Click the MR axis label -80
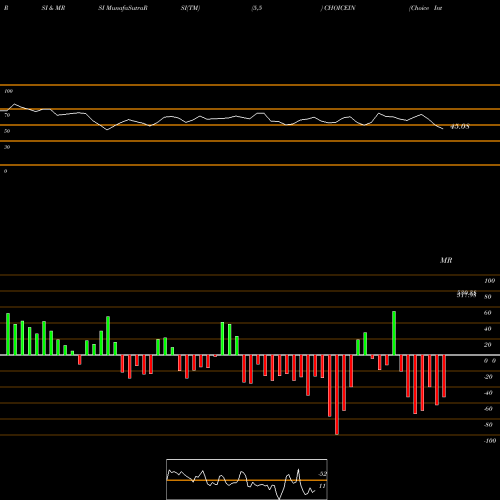The height and width of the screenshot is (500, 500). click(x=488, y=425)
